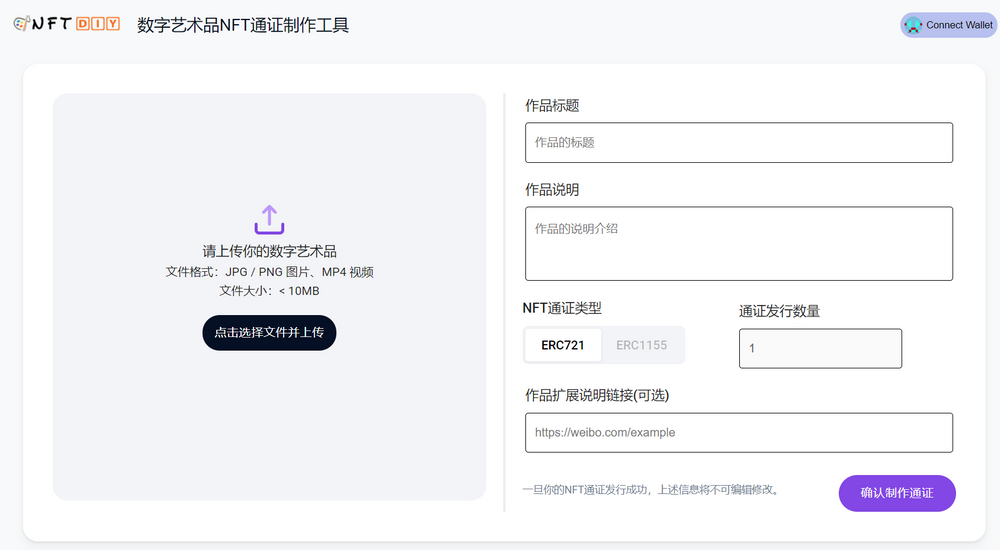Click the NFT DIY logo
1000x550 pixels.
pyautogui.click(x=66, y=24)
